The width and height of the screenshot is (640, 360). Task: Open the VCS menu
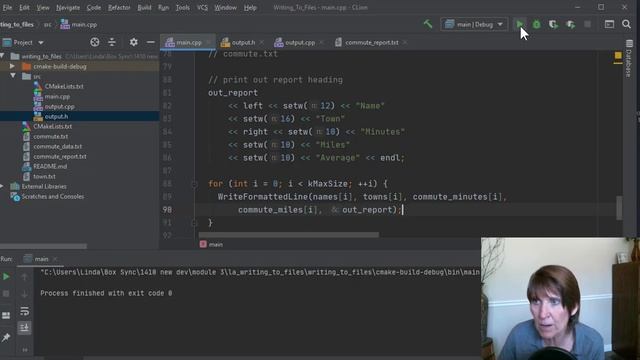202,7
